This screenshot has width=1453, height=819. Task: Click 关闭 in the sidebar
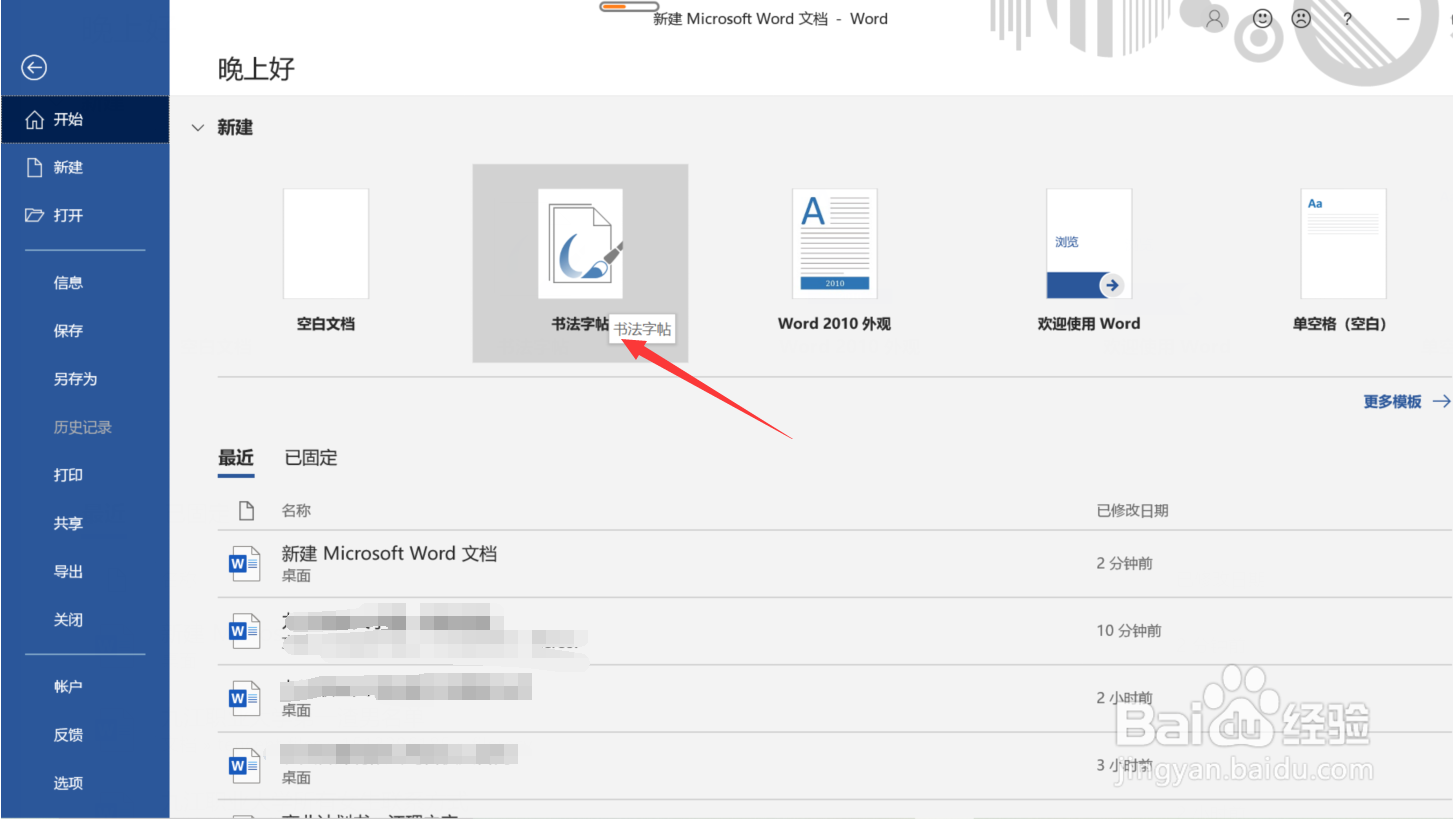click(68, 620)
